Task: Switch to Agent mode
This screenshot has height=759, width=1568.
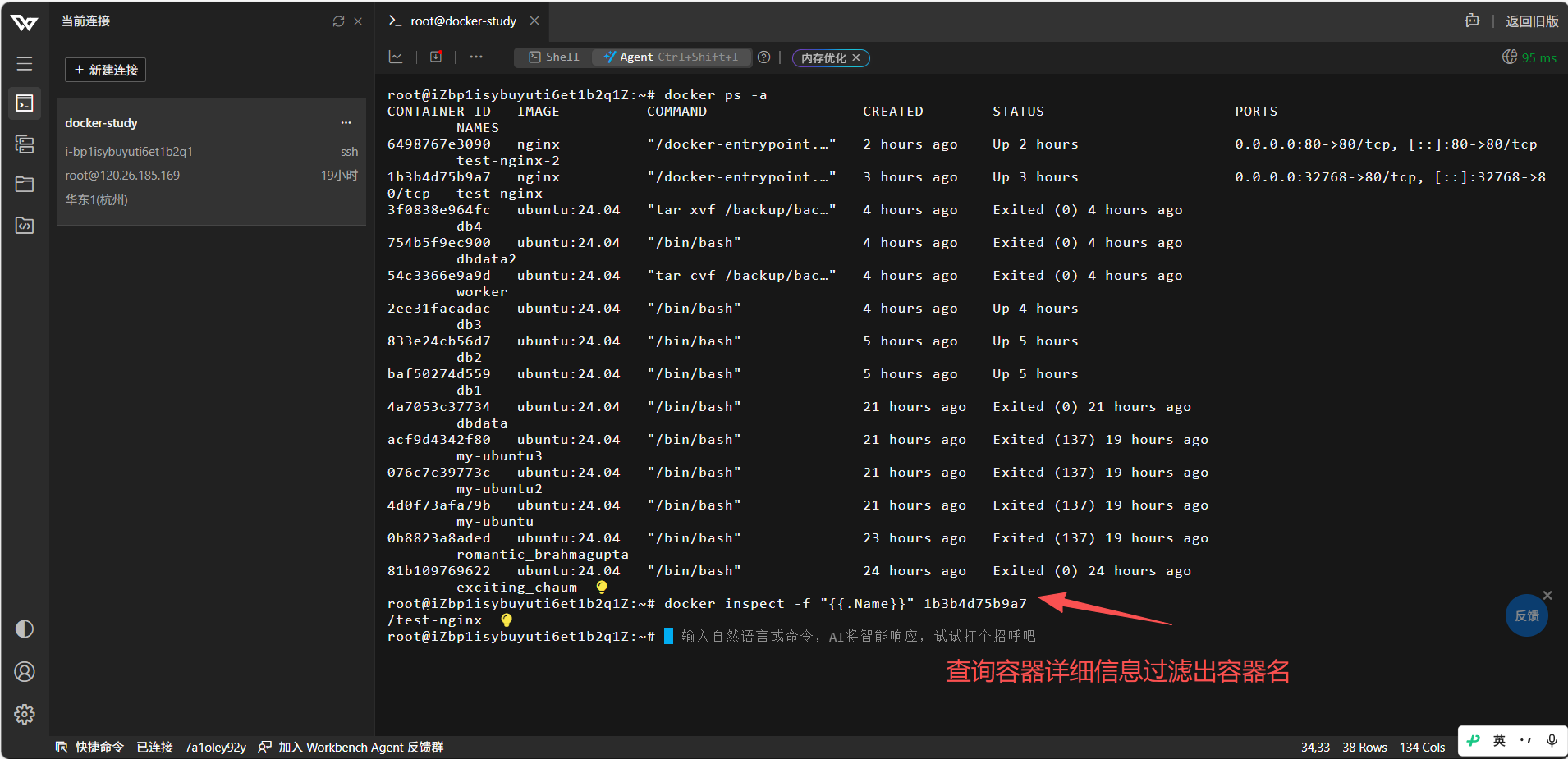Action: (x=671, y=57)
